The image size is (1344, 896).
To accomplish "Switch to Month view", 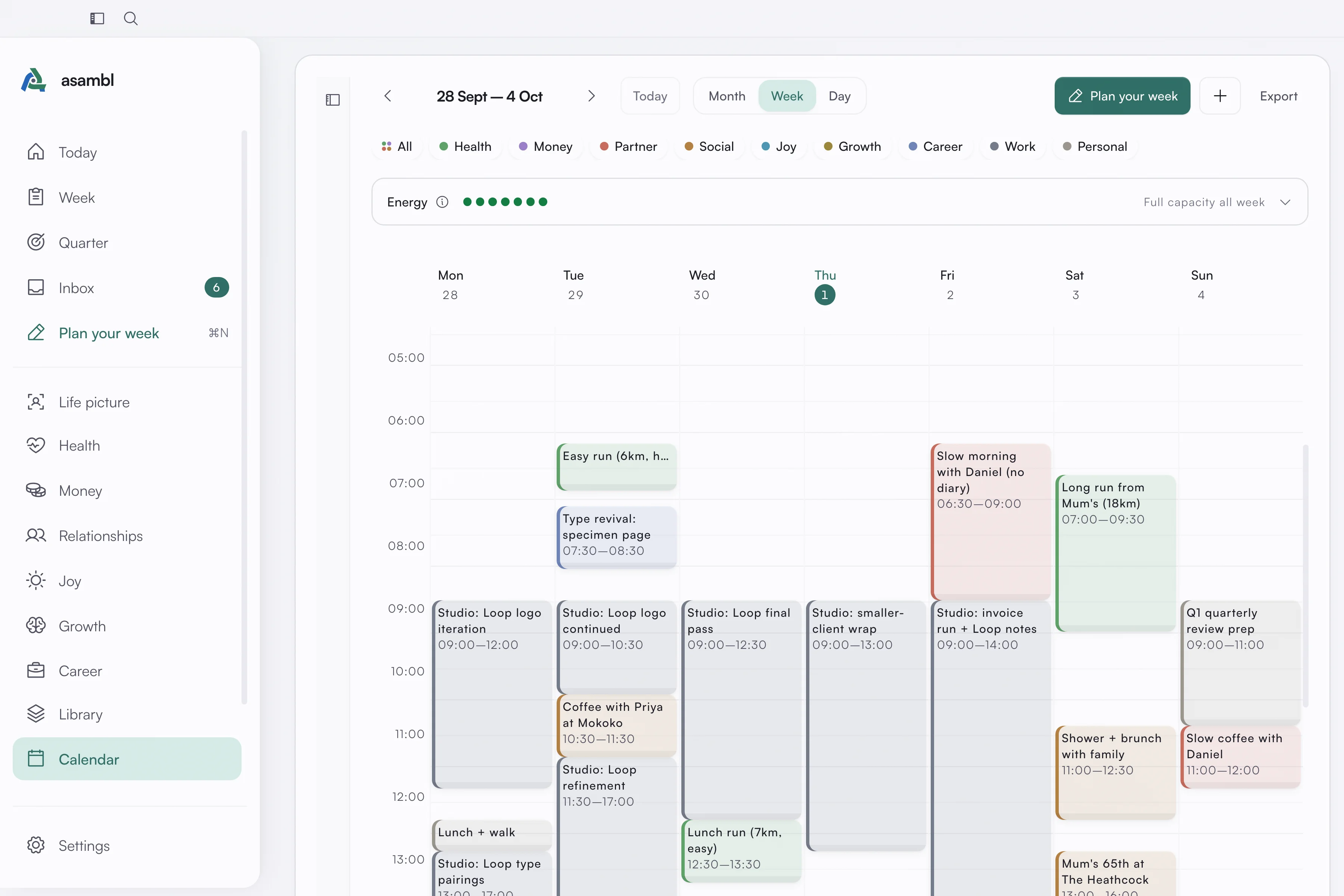I will [727, 96].
